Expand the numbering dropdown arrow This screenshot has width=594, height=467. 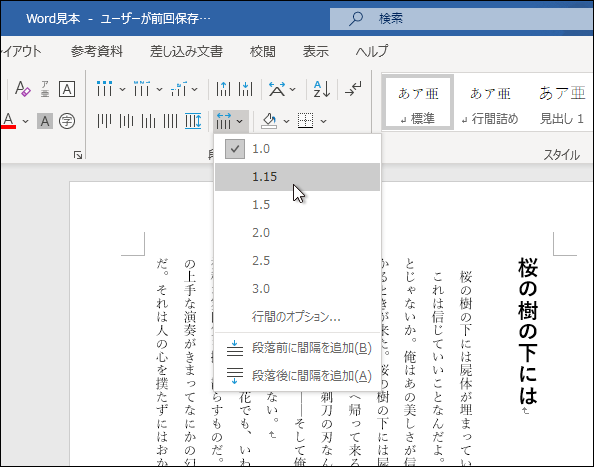159,89
